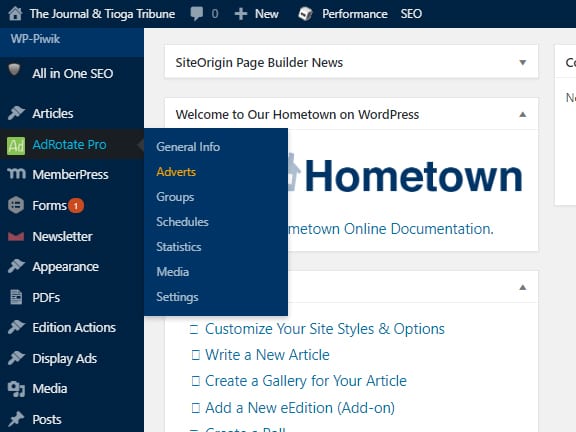Click the Appearance pin icon
The width and height of the screenshot is (576, 432).
click(16, 266)
